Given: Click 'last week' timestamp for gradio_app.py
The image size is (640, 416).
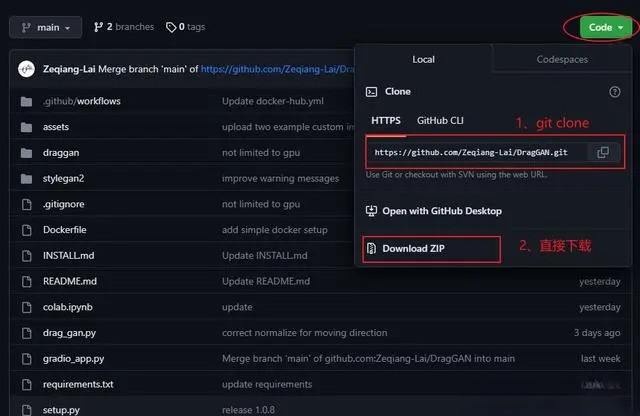Looking at the screenshot, I should pyautogui.click(x=600, y=358).
